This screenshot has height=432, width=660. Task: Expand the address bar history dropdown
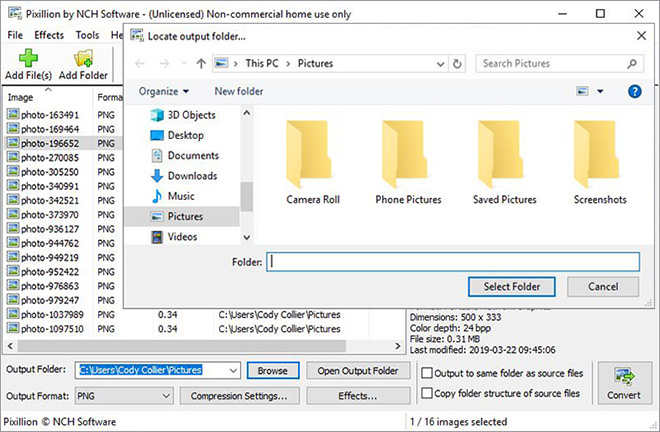(440, 64)
